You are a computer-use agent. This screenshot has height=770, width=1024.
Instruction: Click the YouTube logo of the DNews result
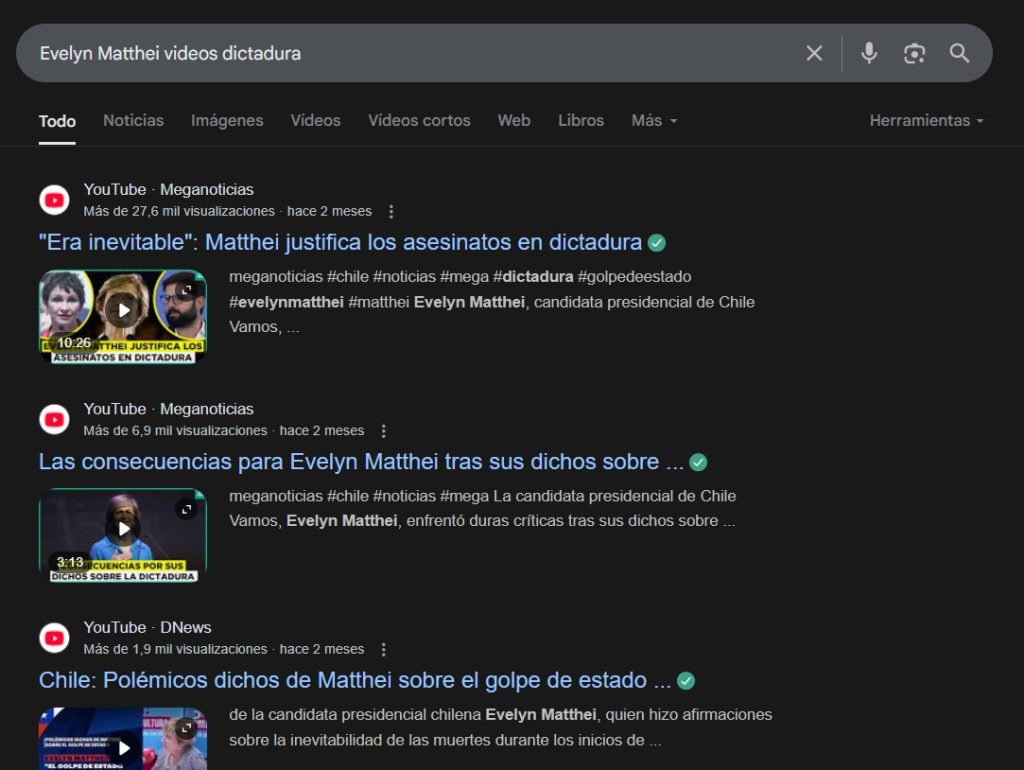point(54,638)
